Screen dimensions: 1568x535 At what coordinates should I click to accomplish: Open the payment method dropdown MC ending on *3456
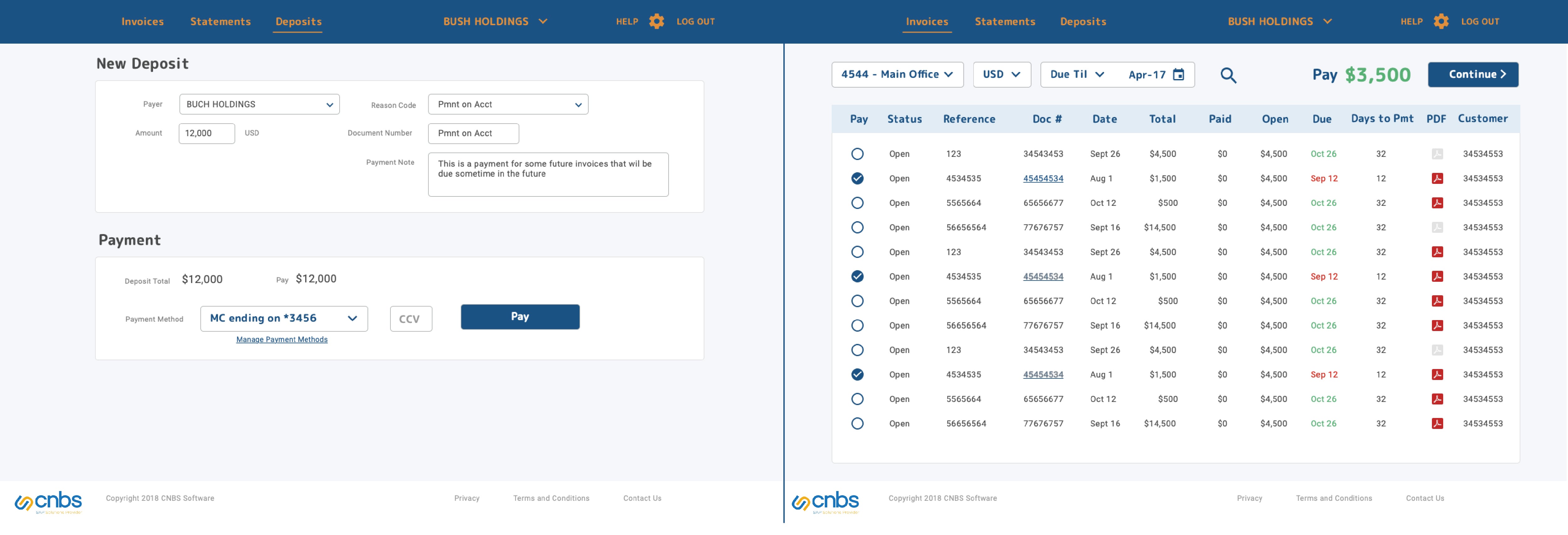(x=284, y=318)
